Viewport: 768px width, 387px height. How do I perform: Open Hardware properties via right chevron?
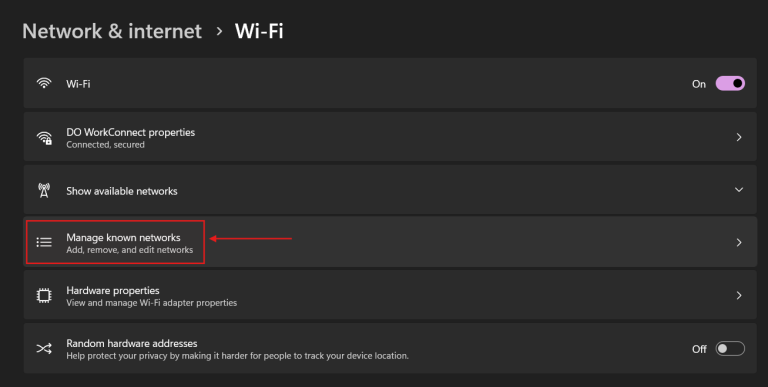click(739, 295)
